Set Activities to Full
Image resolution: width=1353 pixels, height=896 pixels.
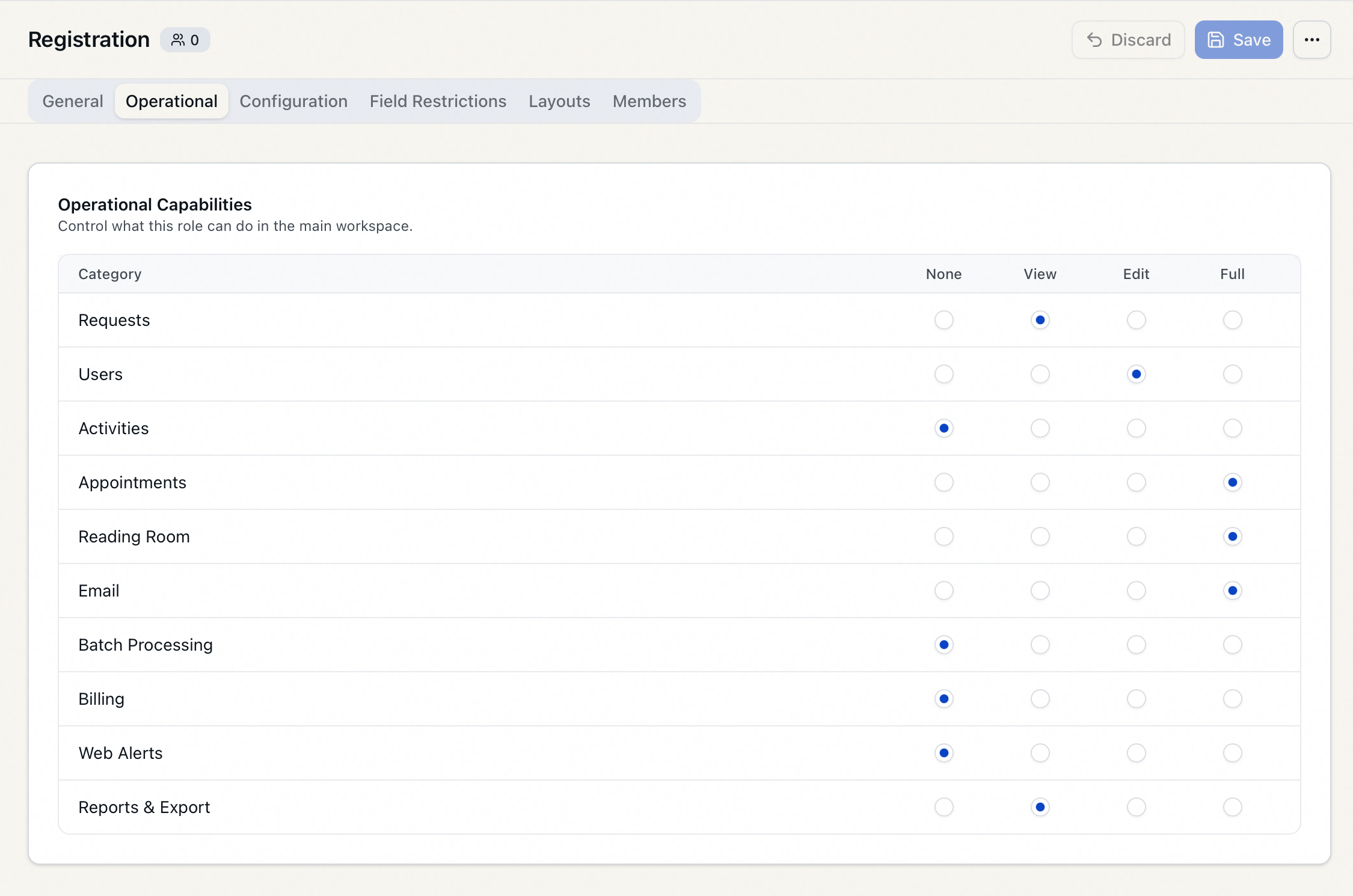point(1233,428)
